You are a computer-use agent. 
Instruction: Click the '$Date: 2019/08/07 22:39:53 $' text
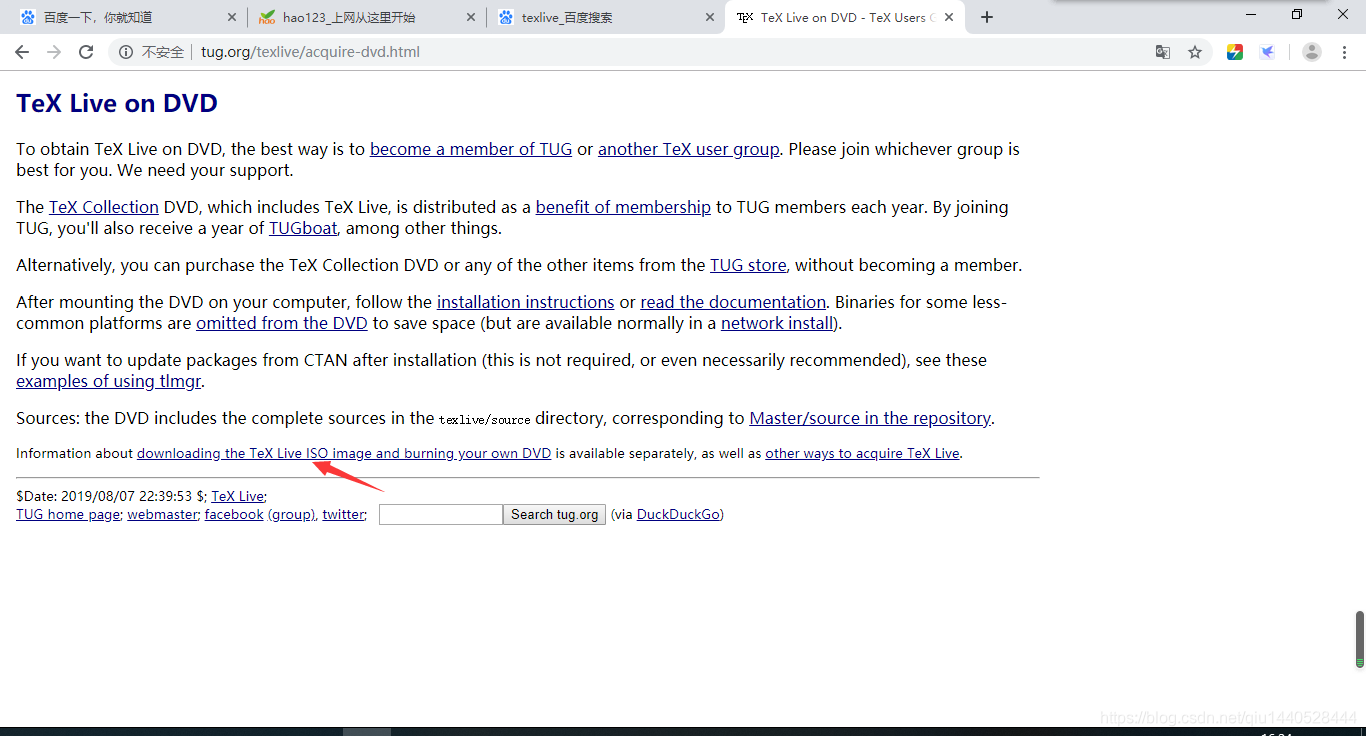tap(111, 496)
